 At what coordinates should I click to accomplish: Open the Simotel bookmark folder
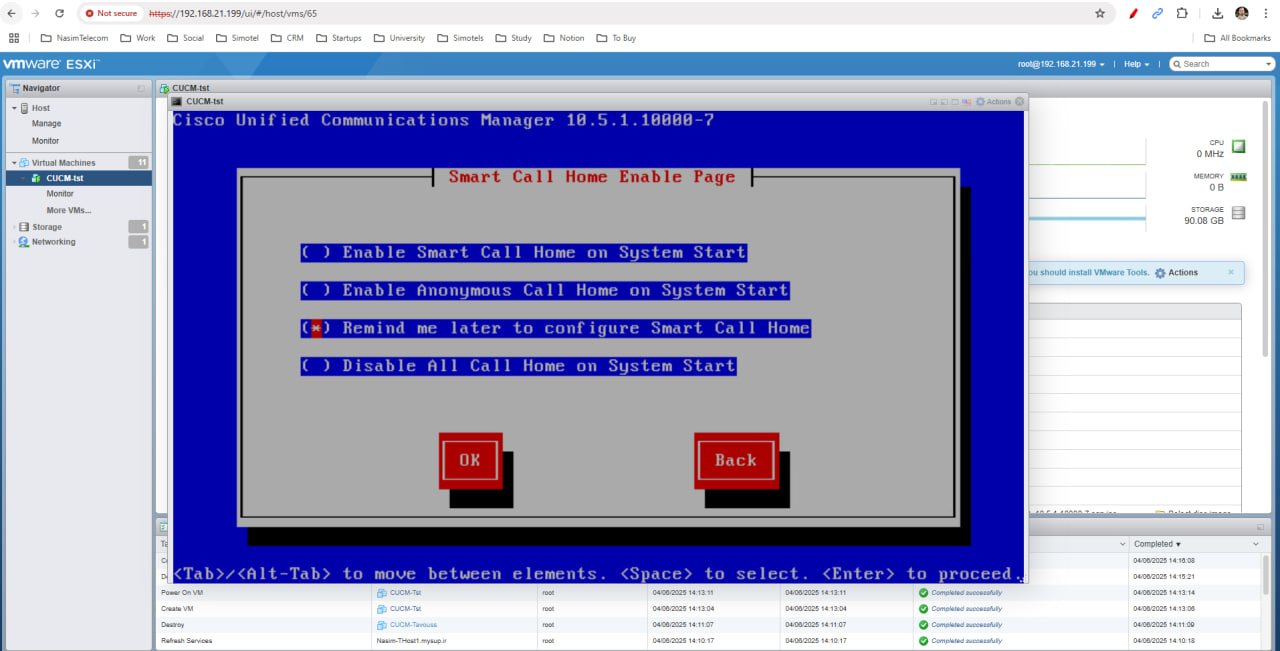pyautogui.click(x=237, y=38)
